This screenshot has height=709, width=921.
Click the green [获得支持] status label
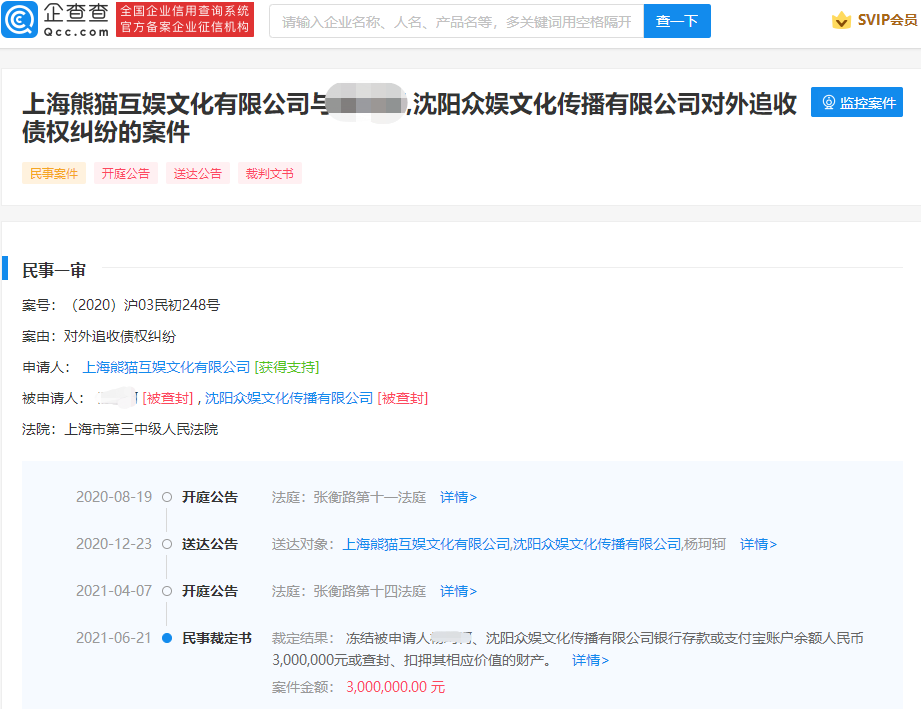287,367
